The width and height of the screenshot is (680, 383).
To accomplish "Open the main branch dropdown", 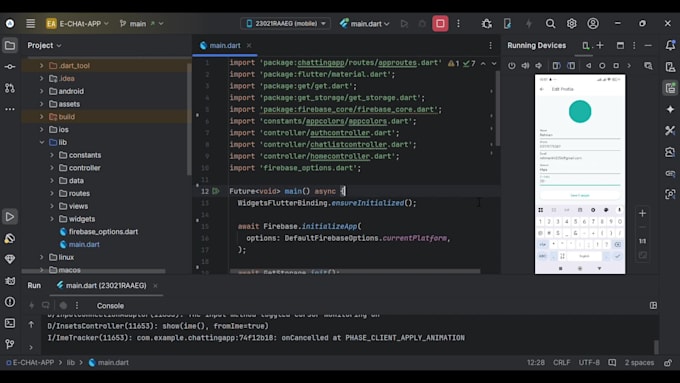I will pos(141,23).
